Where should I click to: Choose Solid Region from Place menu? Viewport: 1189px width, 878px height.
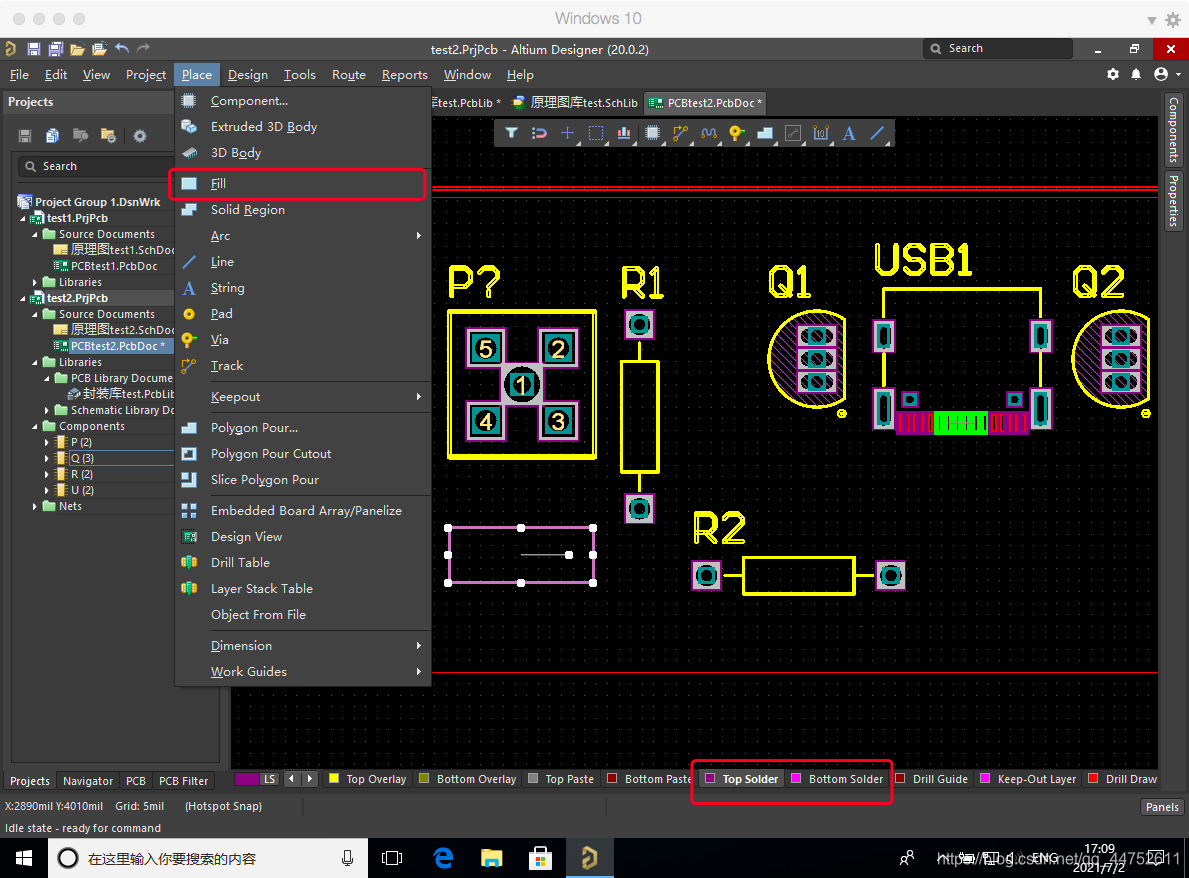[x=302, y=210]
